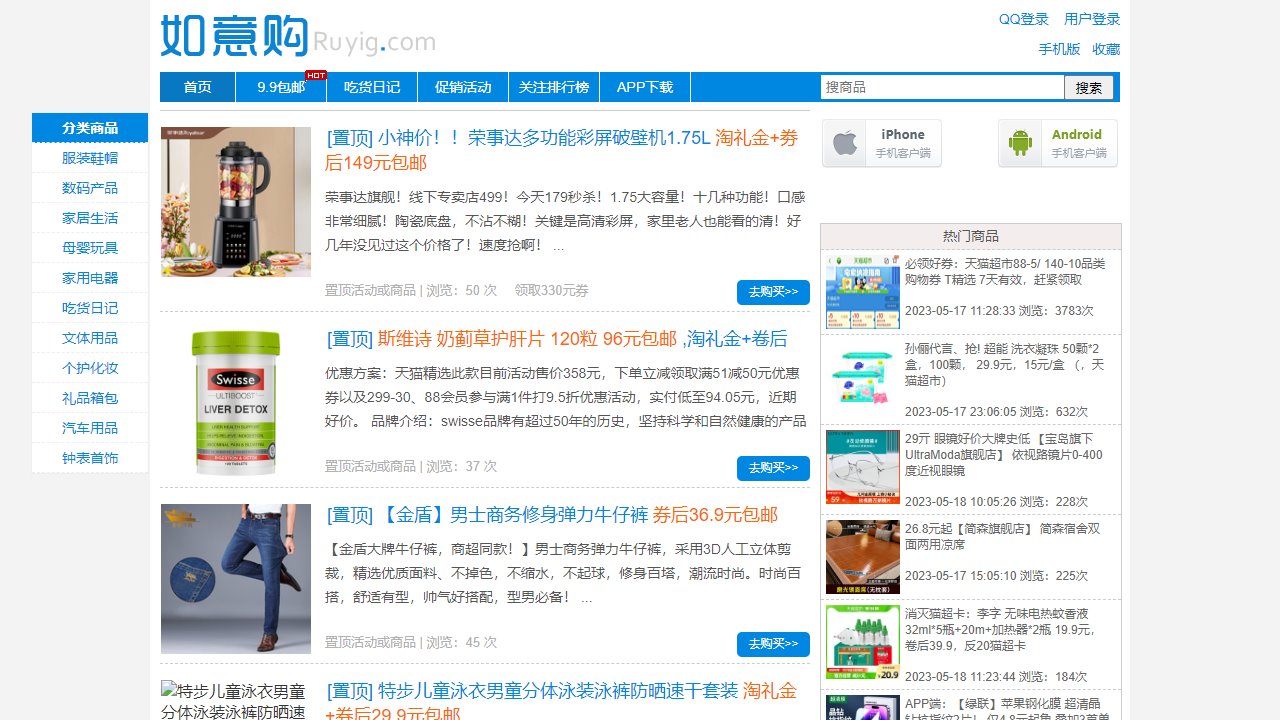Screen dimensions: 1280x720
Task: Open the 首页 navigation tab
Action: [198, 87]
